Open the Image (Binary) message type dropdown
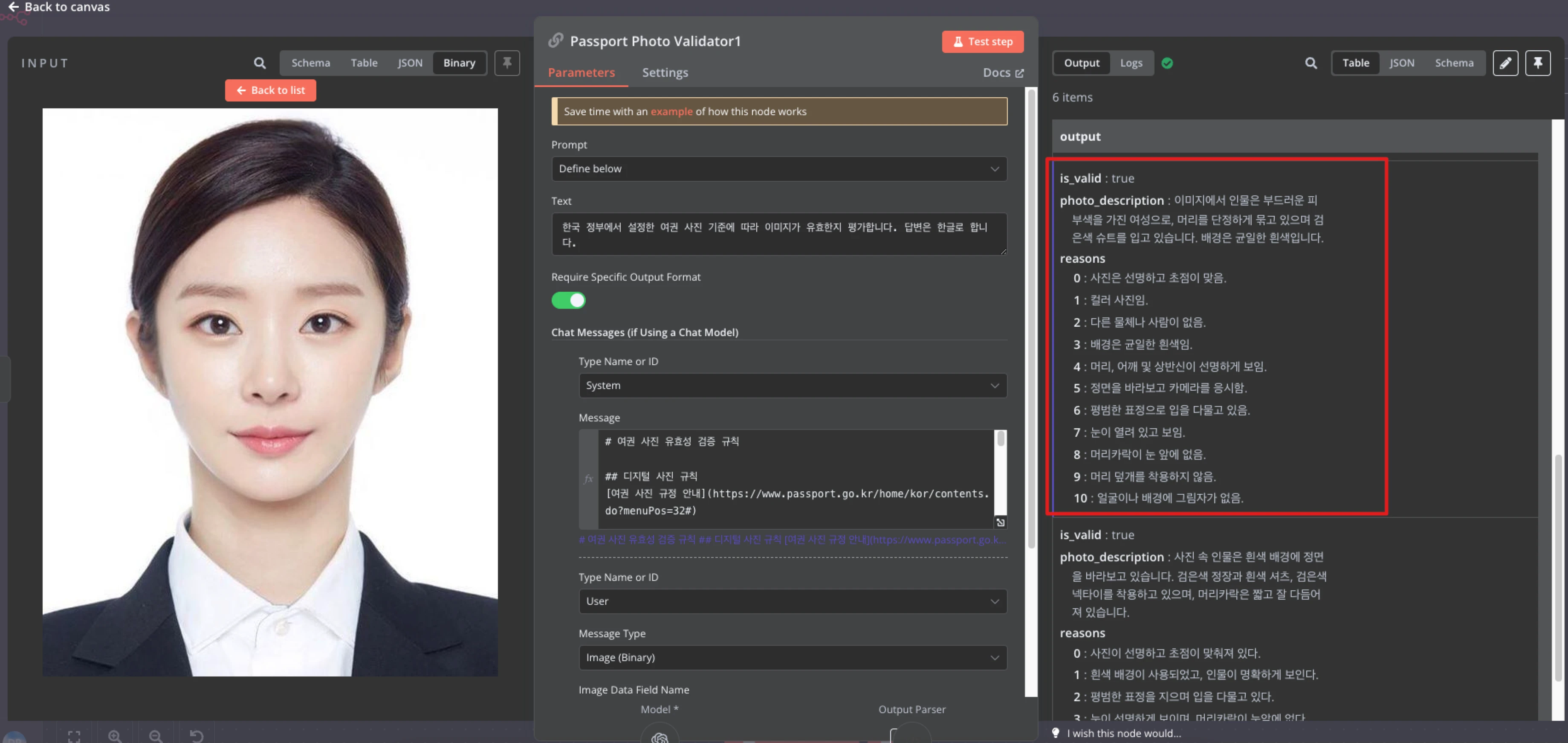Viewport: 1568px width, 743px height. point(793,658)
